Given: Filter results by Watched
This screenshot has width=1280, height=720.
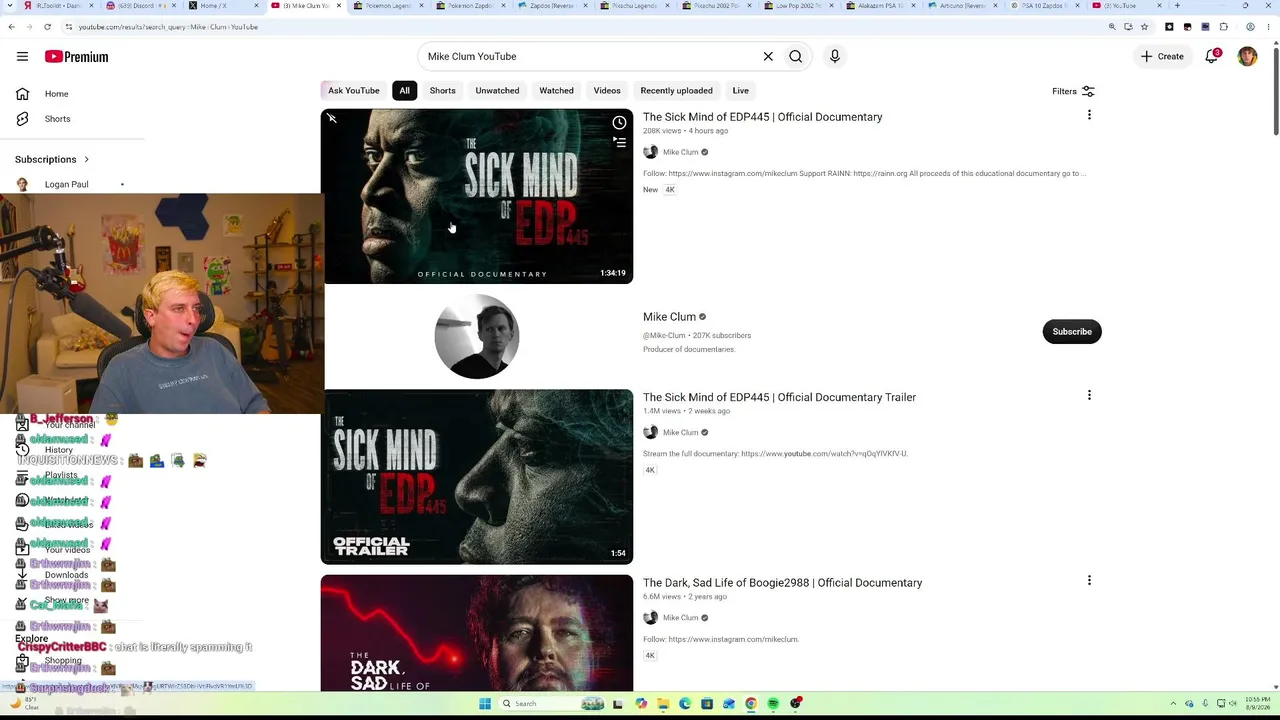Looking at the screenshot, I should coord(556,91).
